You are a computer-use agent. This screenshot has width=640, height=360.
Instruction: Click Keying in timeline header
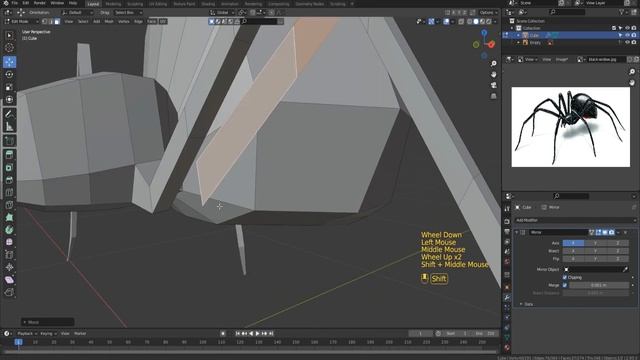coord(48,333)
